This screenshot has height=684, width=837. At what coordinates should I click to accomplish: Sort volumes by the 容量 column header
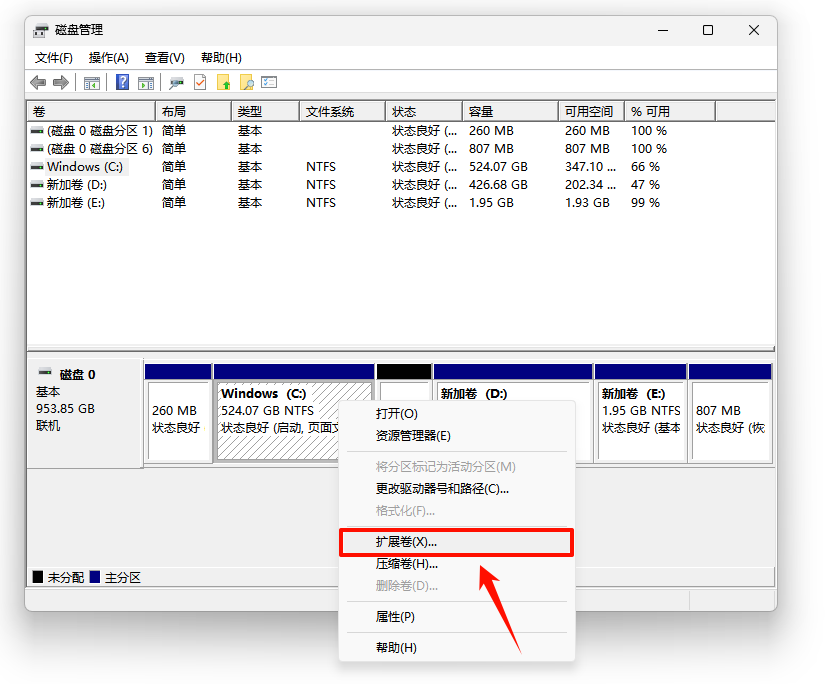pyautogui.click(x=509, y=111)
